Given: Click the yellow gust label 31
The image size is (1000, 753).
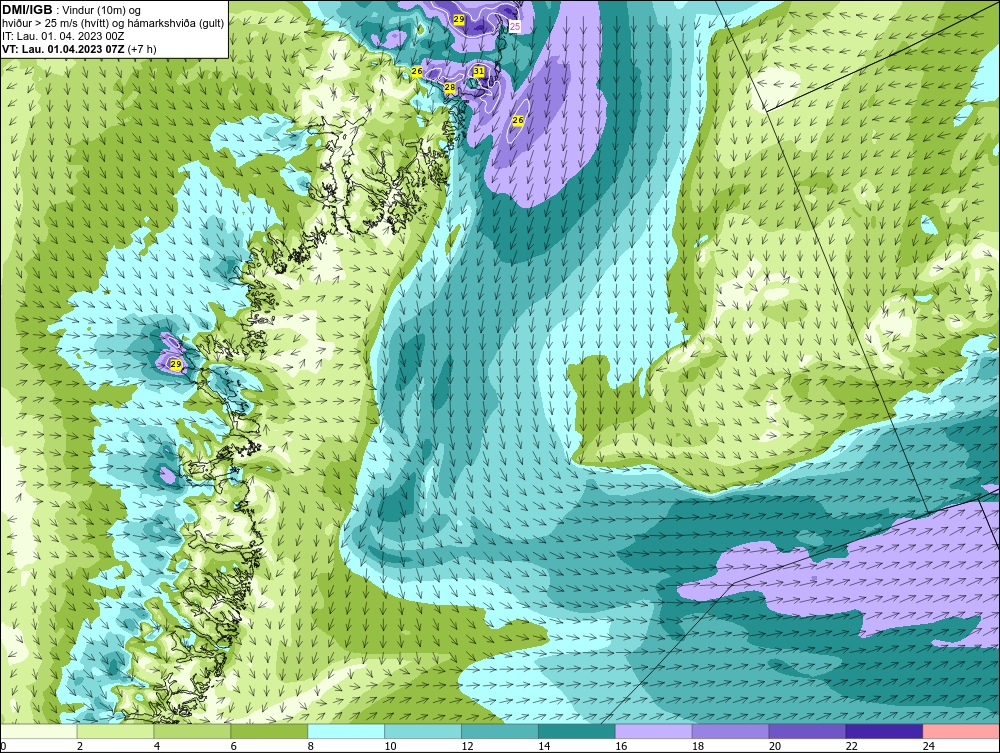Looking at the screenshot, I should point(479,71).
